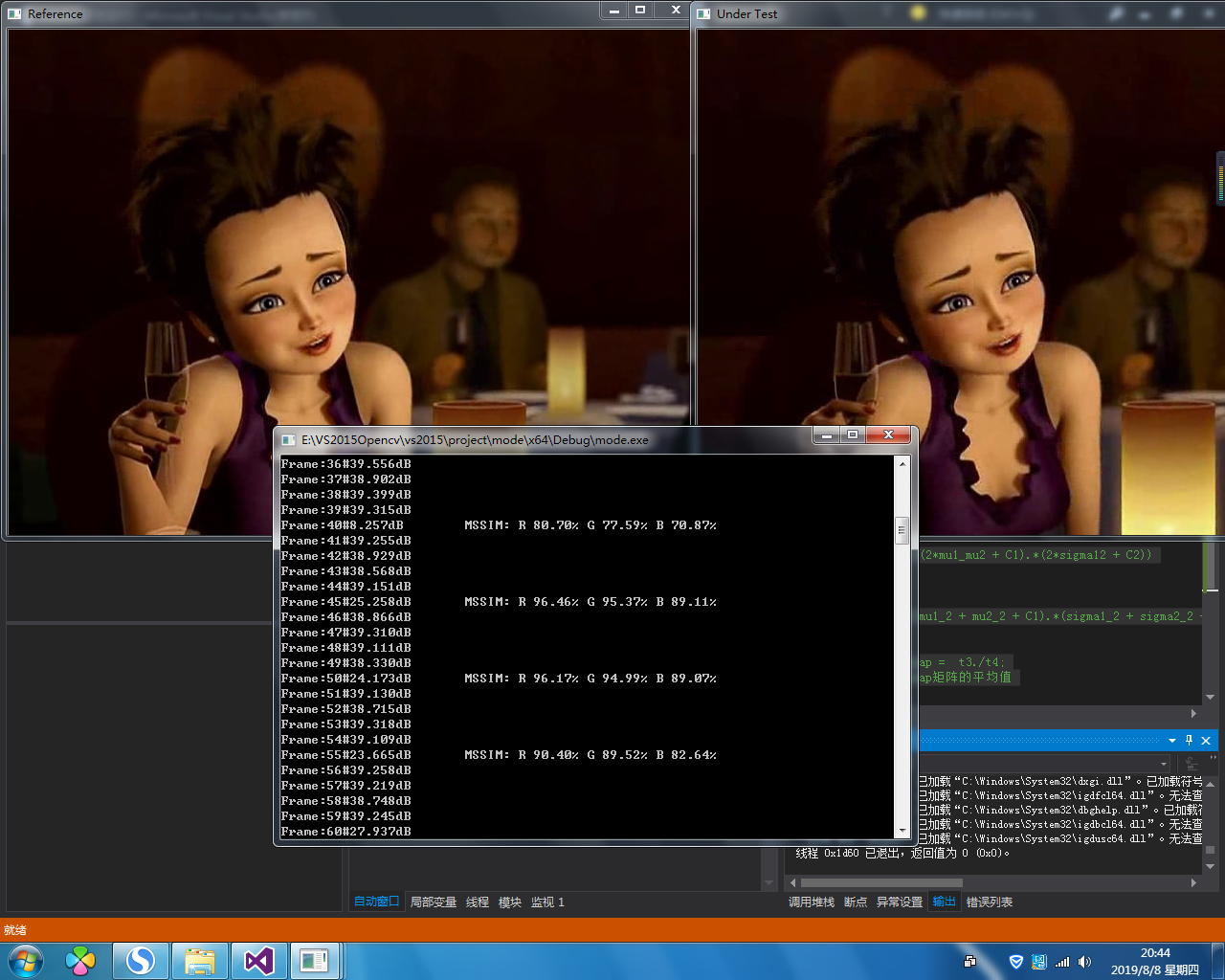Click the 线程 0x1d60 已退出 output line
The width and height of the screenshot is (1225, 980).
pyautogui.click(x=902, y=853)
